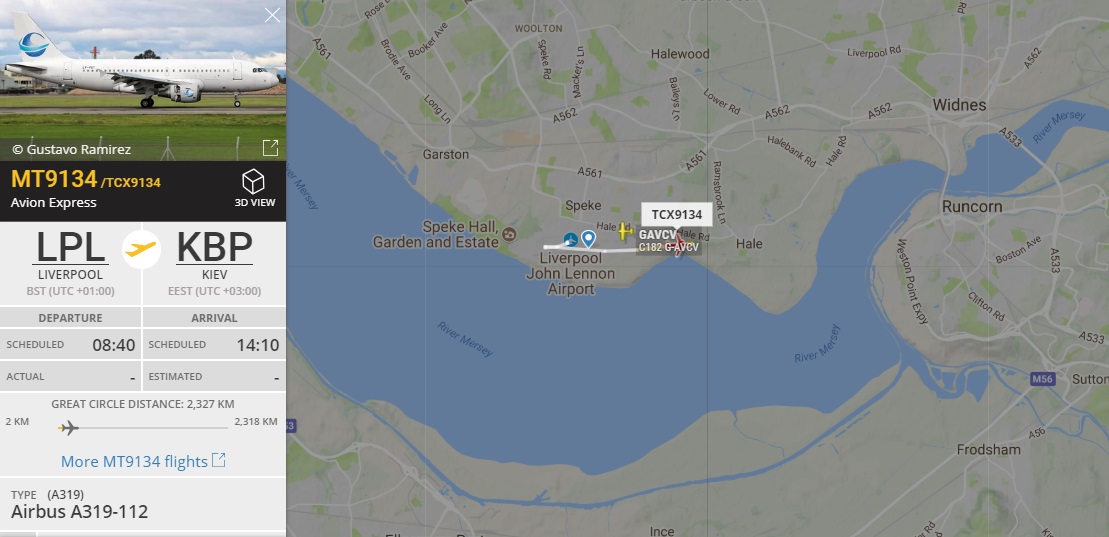Click the blue airport marker icon
The image size is (1109, 537).
pyautogui.click(x=571, y=239)
